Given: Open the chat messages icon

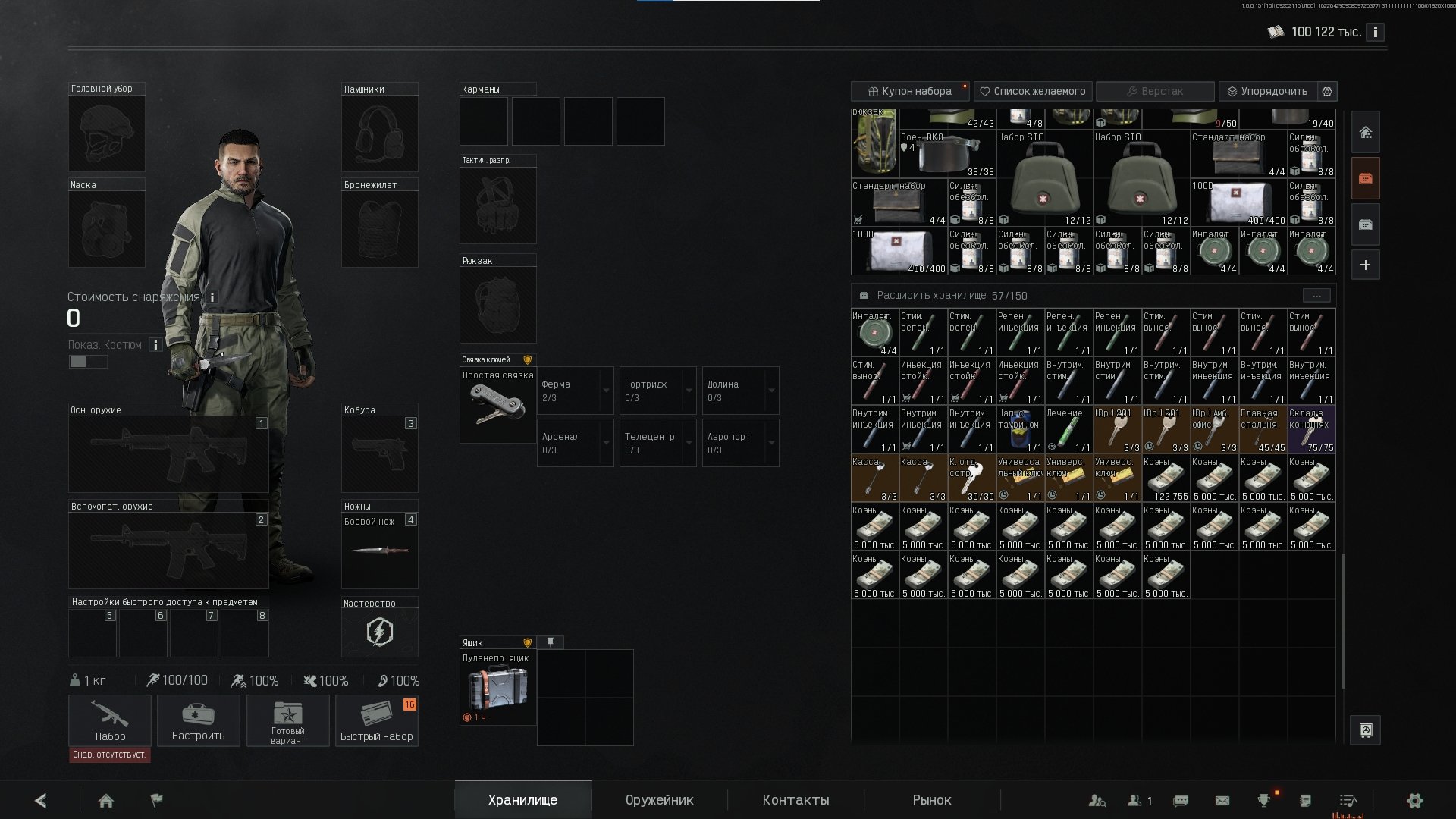Looking at the screenshot, I should 1181,801.
